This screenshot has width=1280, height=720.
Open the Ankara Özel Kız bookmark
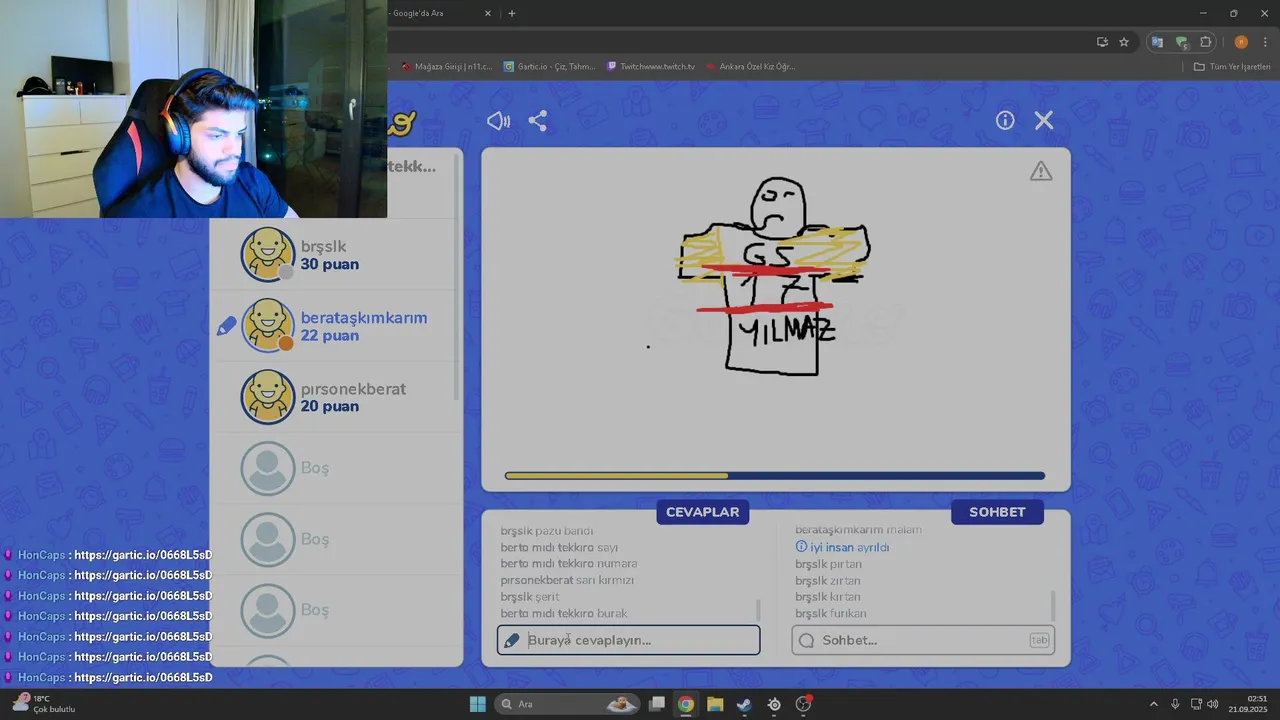pos(750,67)
